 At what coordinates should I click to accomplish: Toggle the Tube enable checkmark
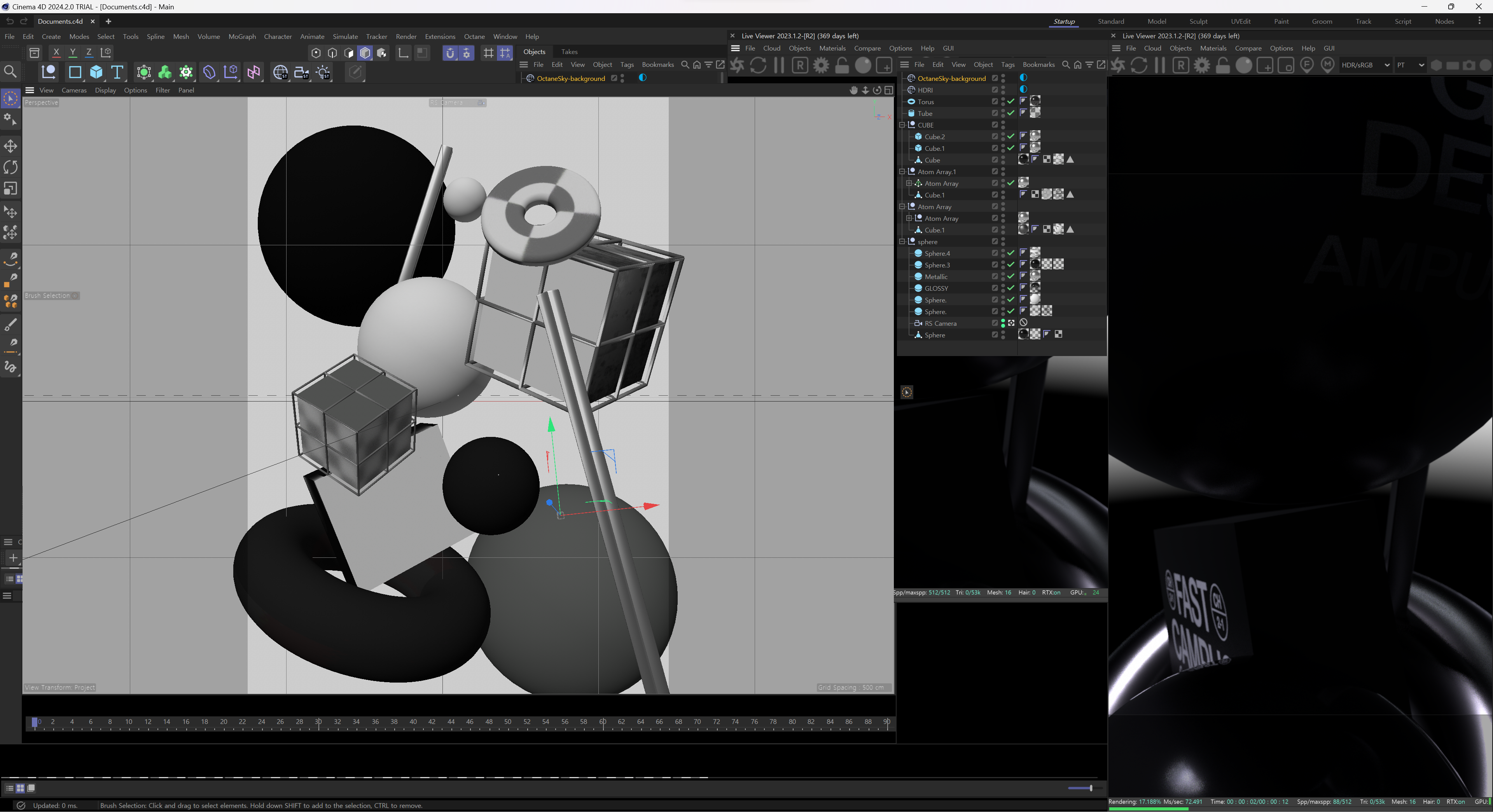pyautogui.click(x=1011, y=113)
